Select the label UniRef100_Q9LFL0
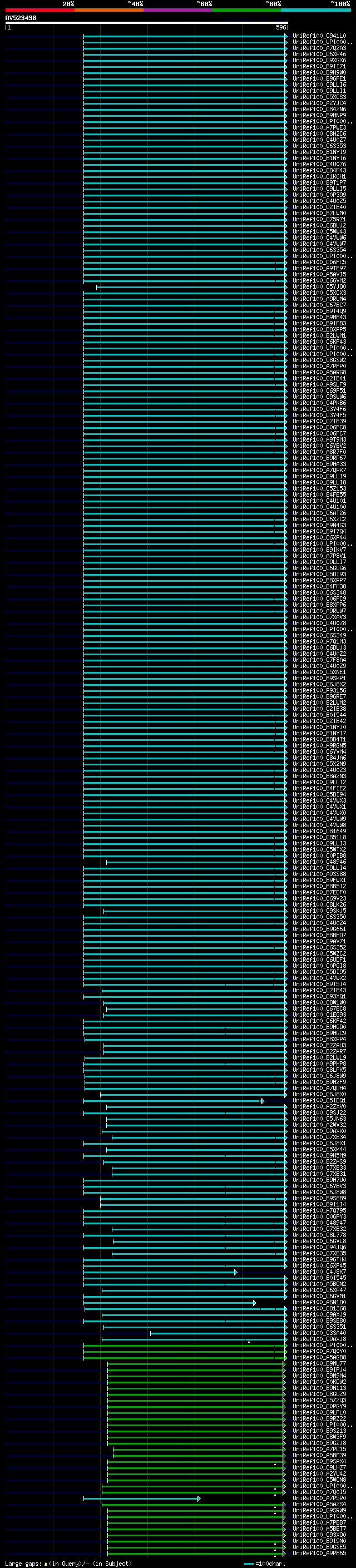 [x=319, y=1412]
